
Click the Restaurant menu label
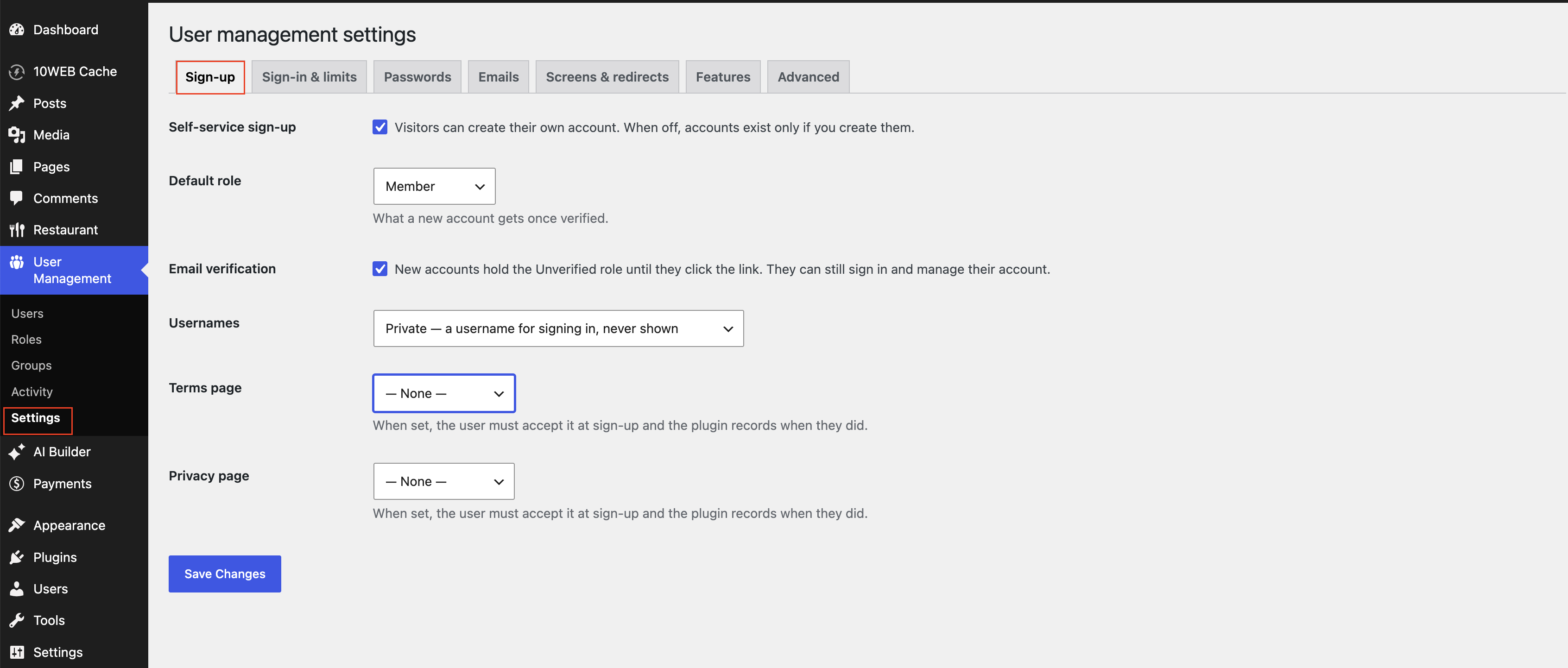click(x=66, y=230)
